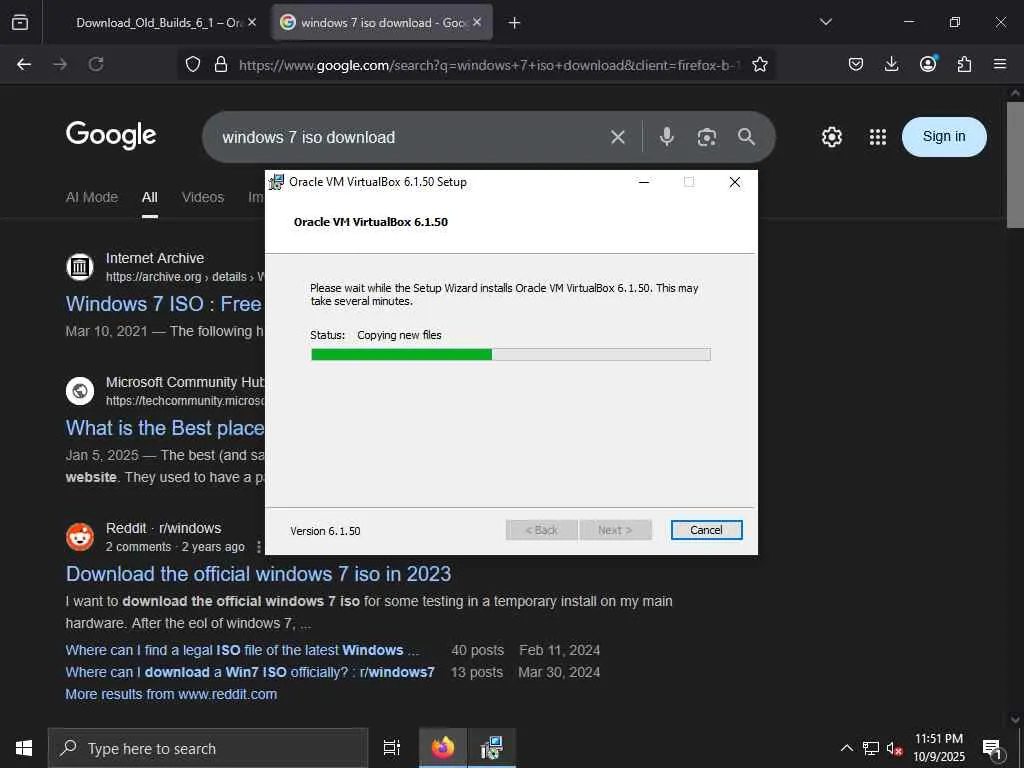Clear the Google search box text
1024x768 pixels.
pyautogui.click(x=618, y=137)
